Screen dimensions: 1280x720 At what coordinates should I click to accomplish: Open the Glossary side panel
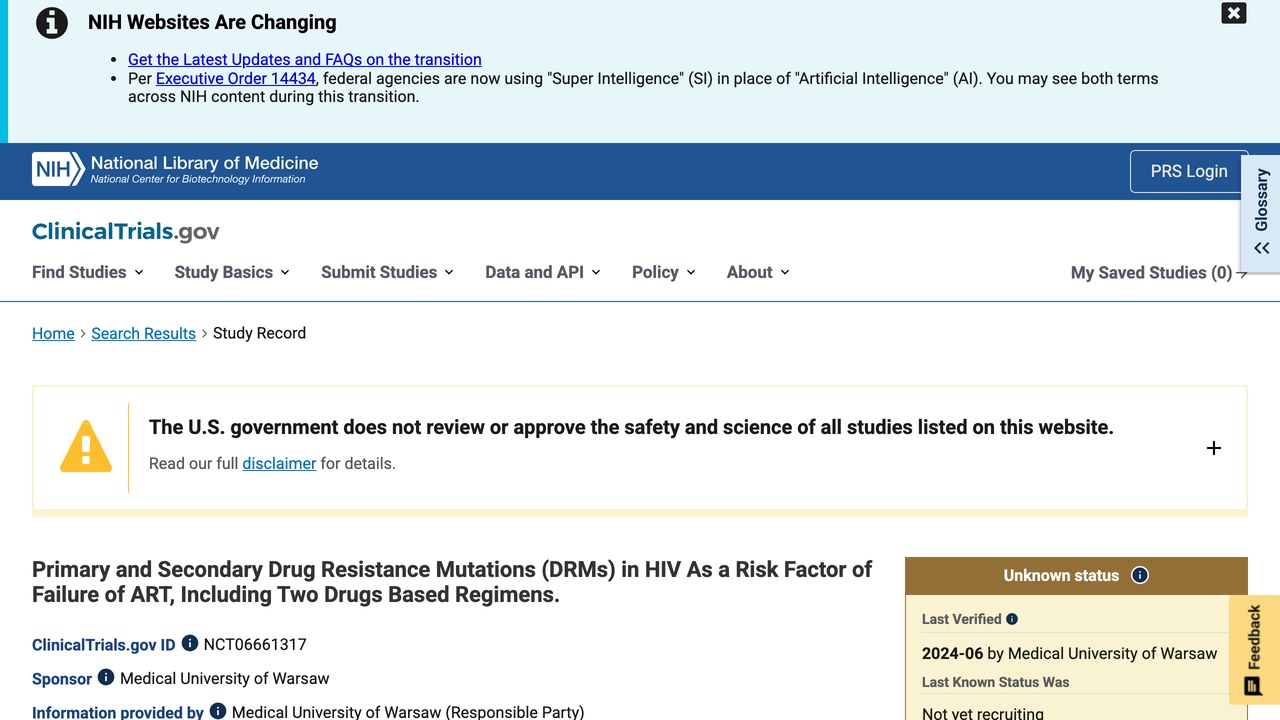(x=1261, y=213)
